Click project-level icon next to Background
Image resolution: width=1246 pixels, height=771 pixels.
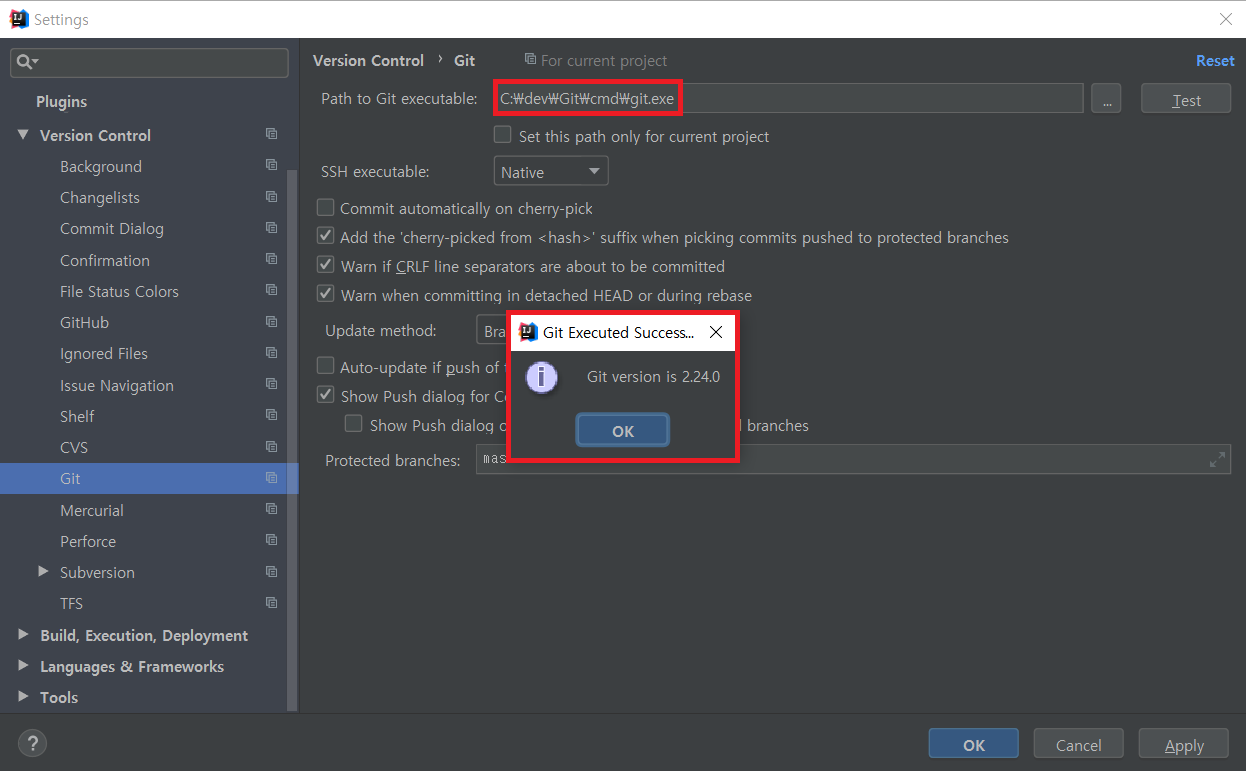pyautogui.click(x=271, y=165)
